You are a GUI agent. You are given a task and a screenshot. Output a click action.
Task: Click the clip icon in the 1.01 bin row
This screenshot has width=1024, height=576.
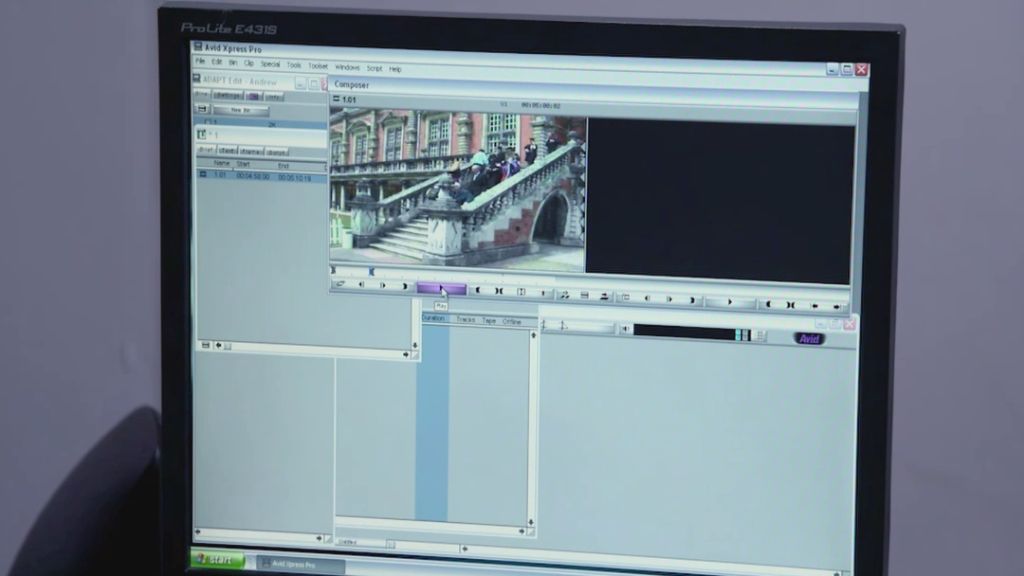[203, 174]
